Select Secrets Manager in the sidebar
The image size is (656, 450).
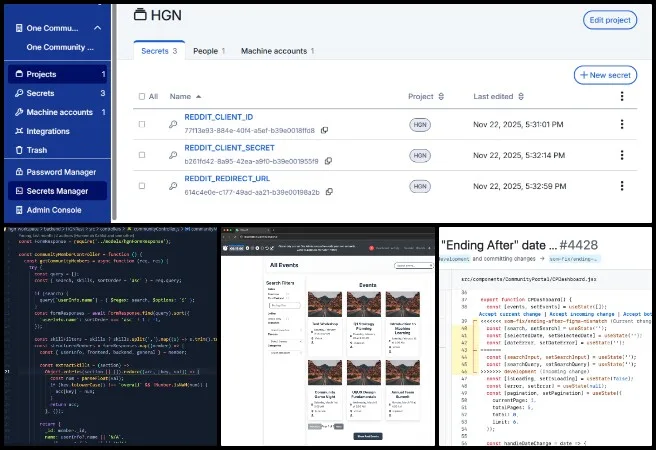57,191
